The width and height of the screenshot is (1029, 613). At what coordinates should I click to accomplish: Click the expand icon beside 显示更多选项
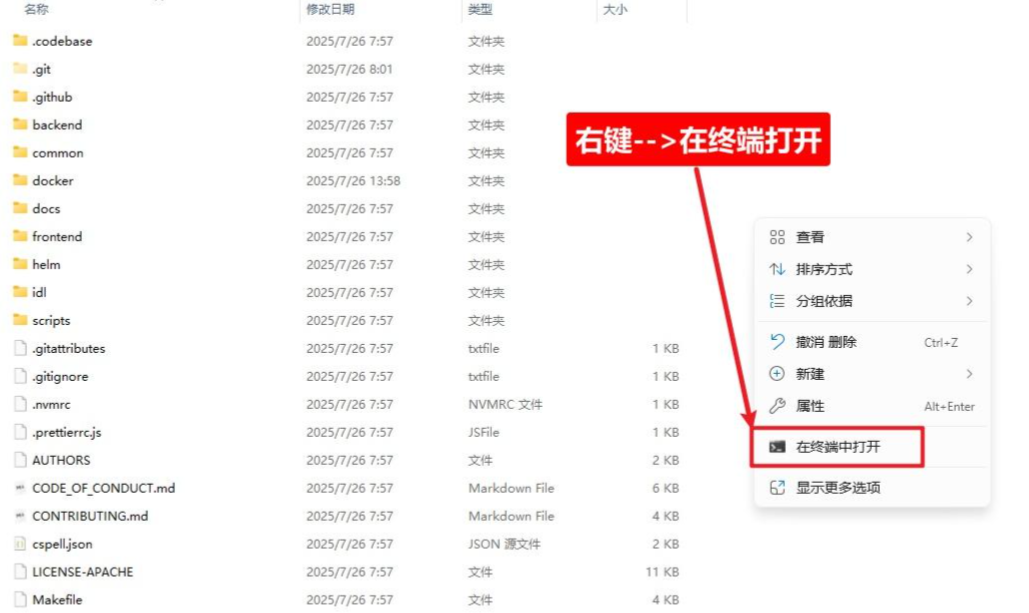click(777, 488)
